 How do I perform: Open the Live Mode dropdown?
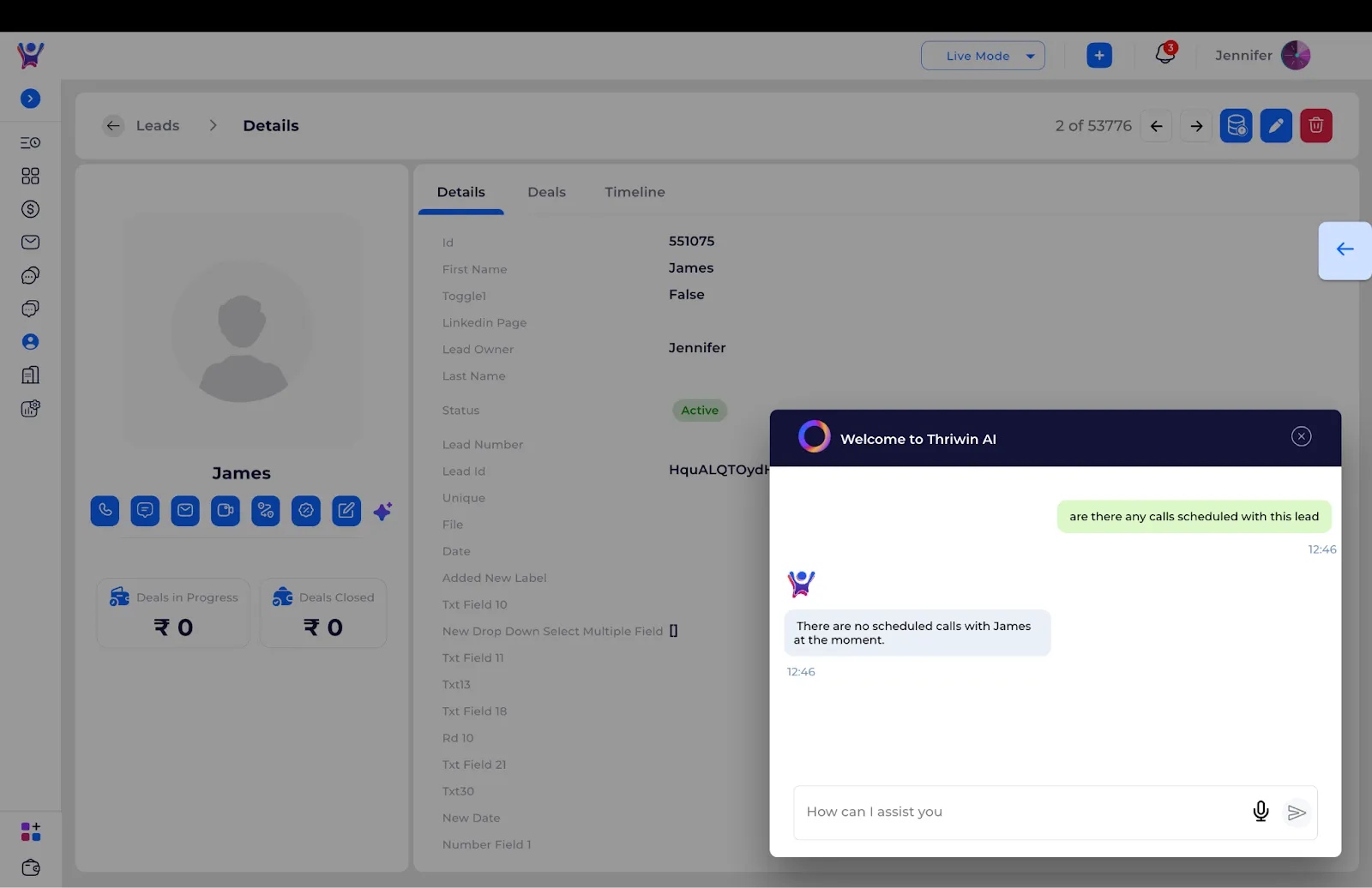[983, 56]
